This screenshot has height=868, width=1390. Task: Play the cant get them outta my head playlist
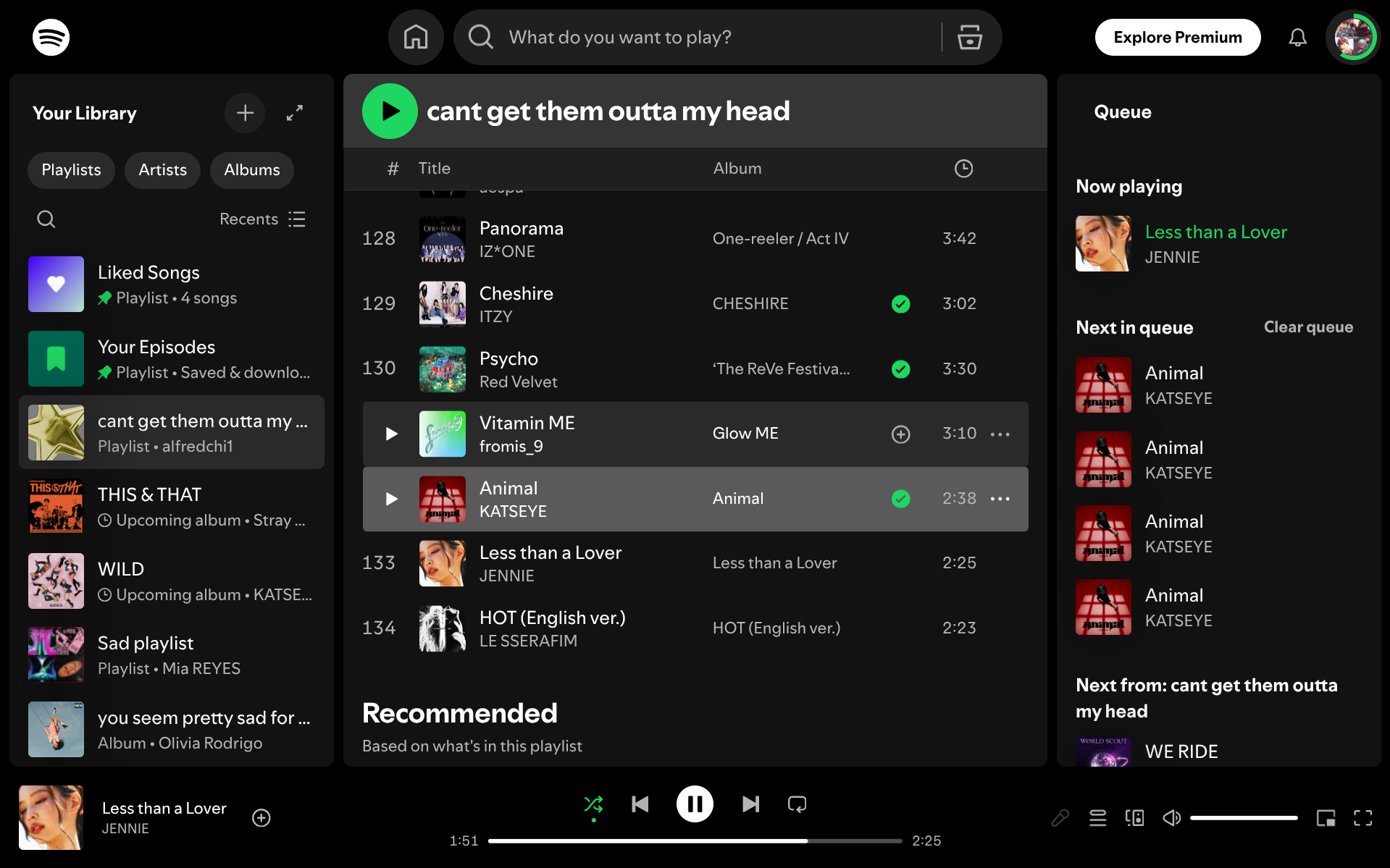pyautogui.click(x=390, y=111)
